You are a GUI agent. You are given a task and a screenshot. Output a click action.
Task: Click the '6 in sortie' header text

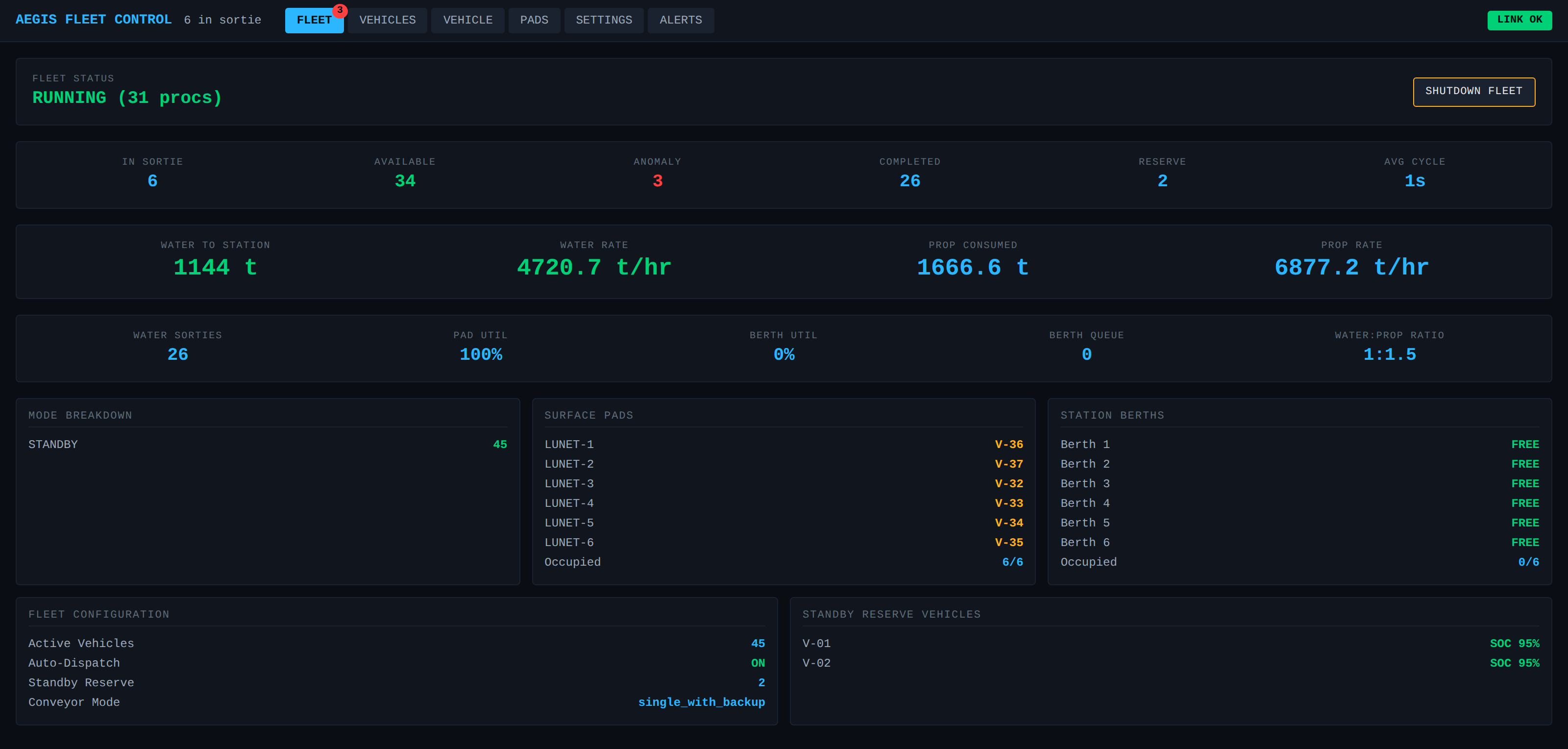tap(223, 20)
